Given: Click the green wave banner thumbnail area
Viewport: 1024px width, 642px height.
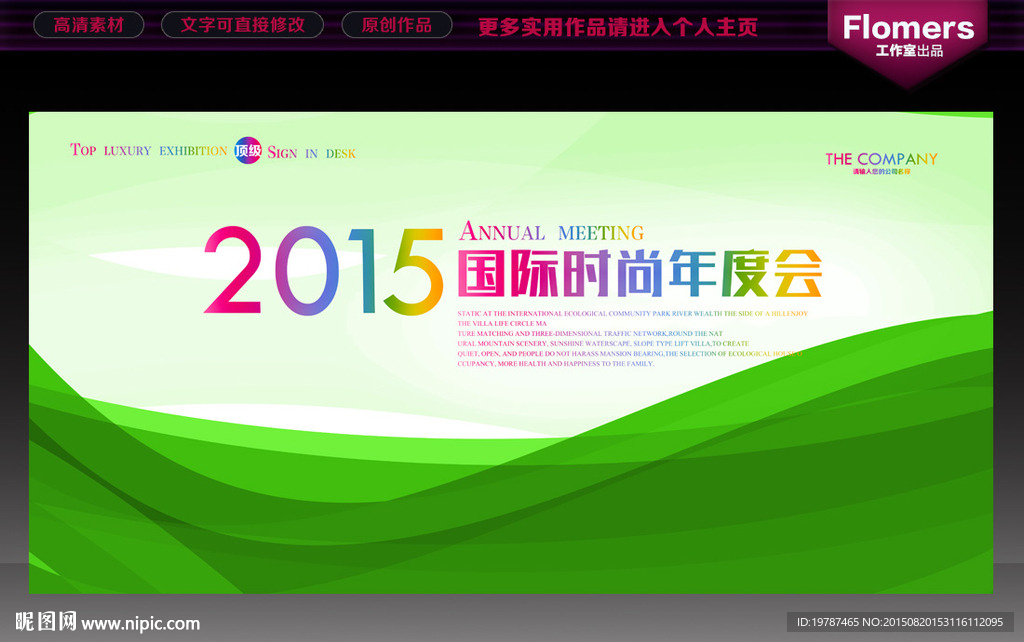Looking at the screenshot, I should [x=511, y=353].
